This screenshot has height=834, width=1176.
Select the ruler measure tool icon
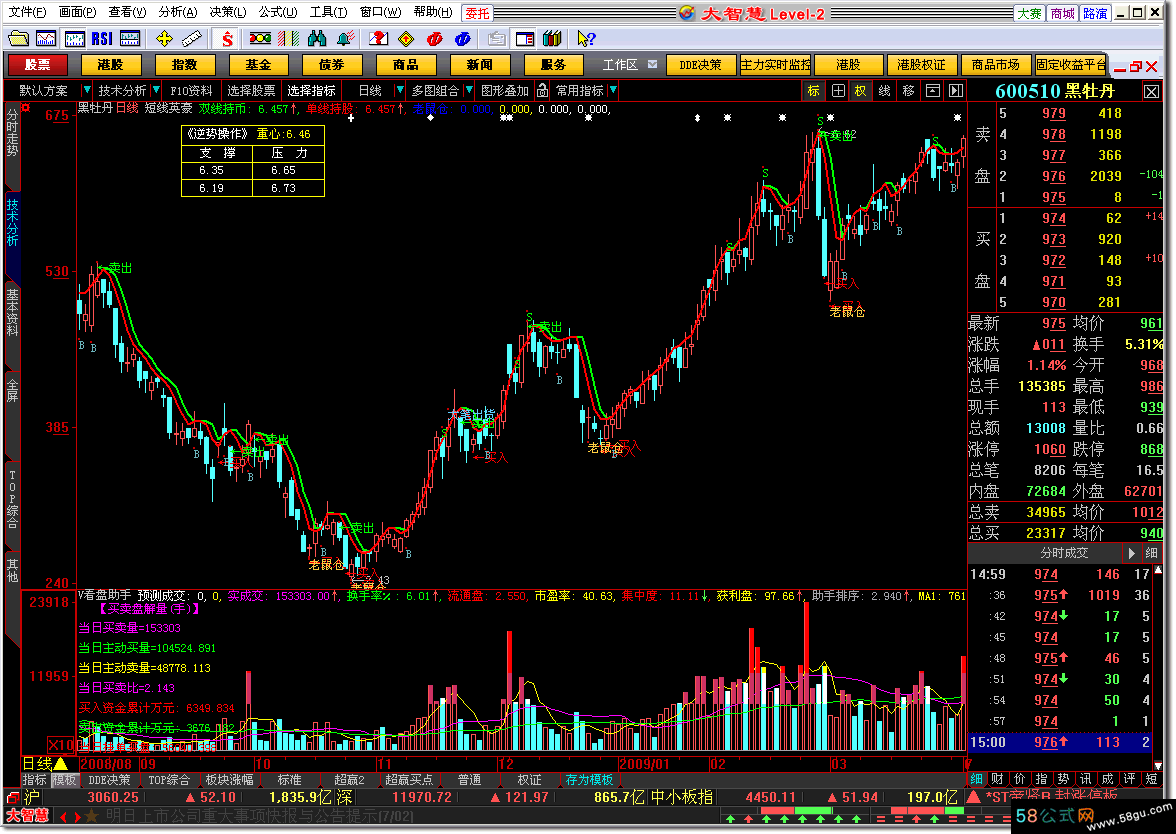coord(191,38)
